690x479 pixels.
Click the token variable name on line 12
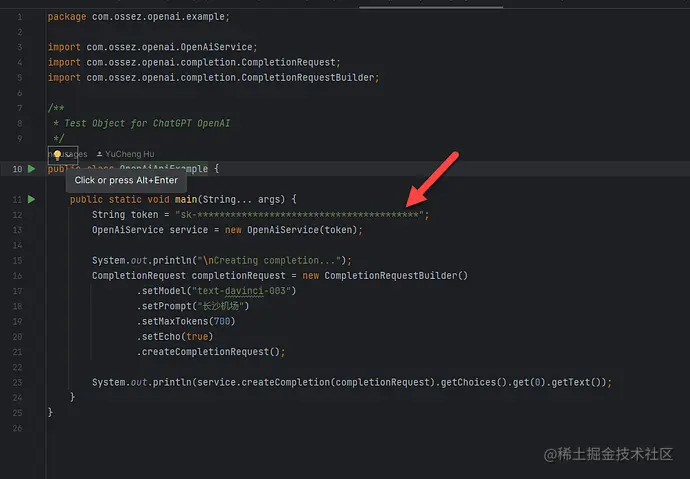tap(144, 215)
